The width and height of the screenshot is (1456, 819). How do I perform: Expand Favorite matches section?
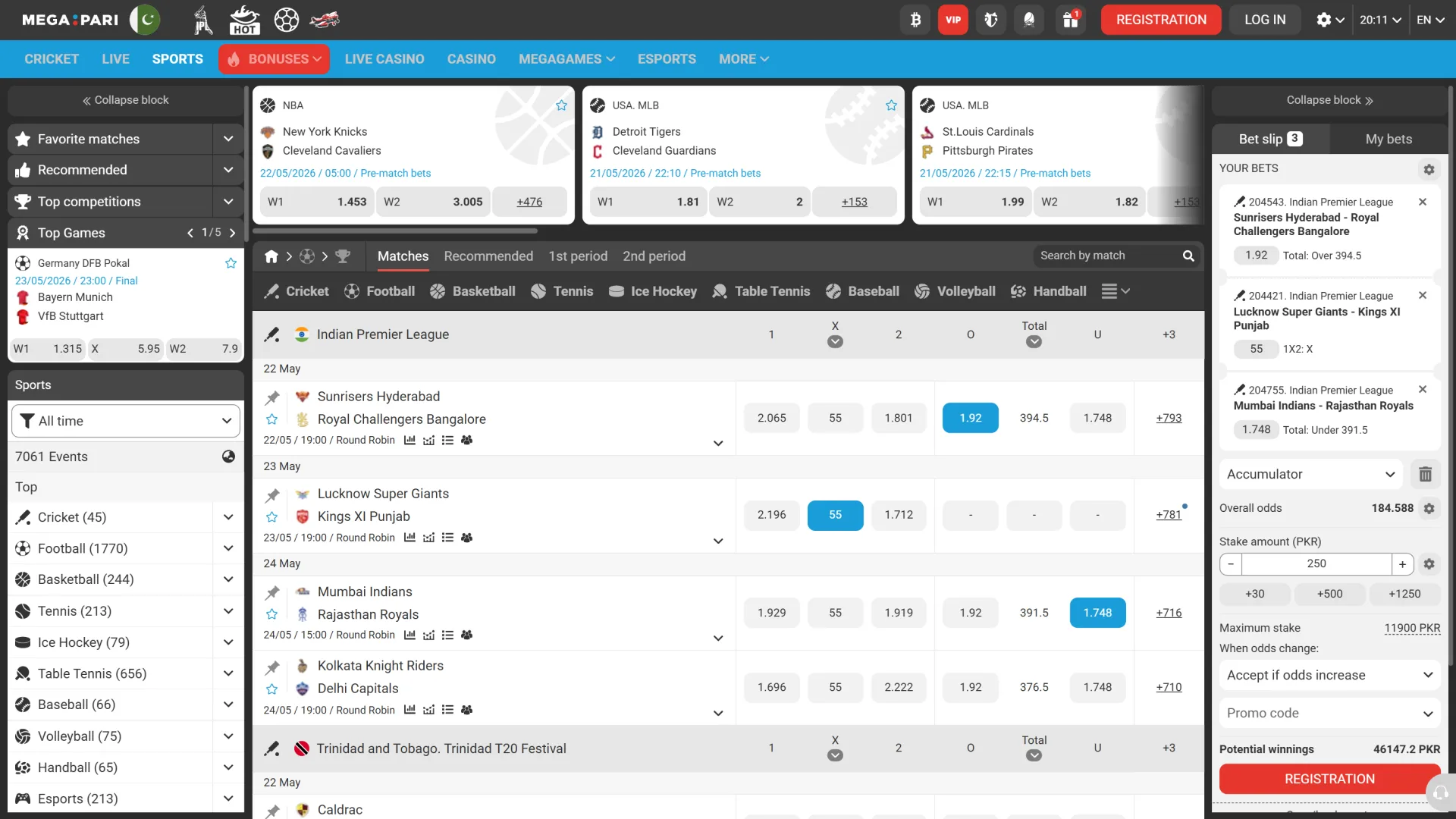click(x=227, y=139)
